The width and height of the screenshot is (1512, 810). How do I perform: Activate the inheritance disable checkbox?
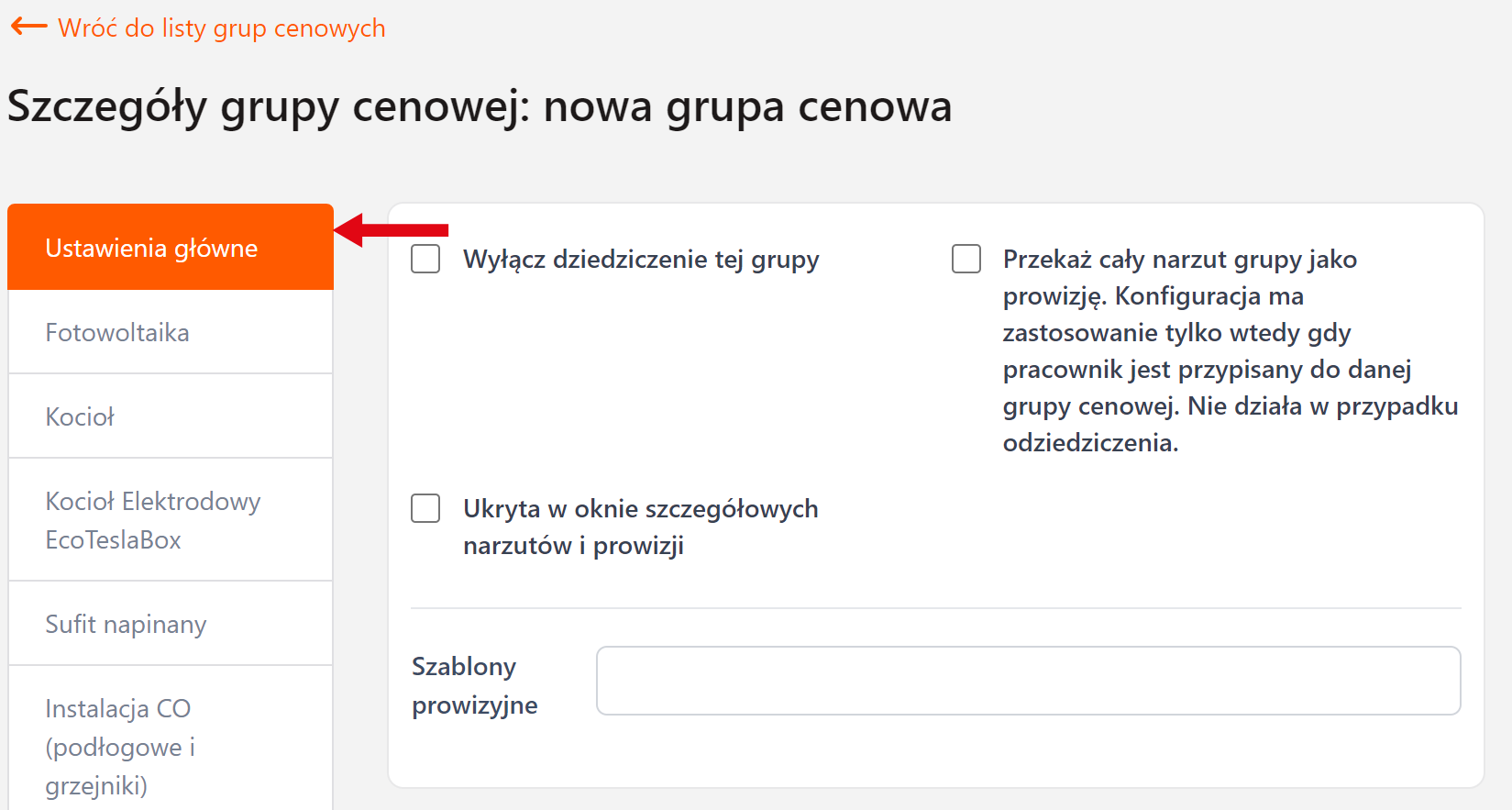[425, 259]
